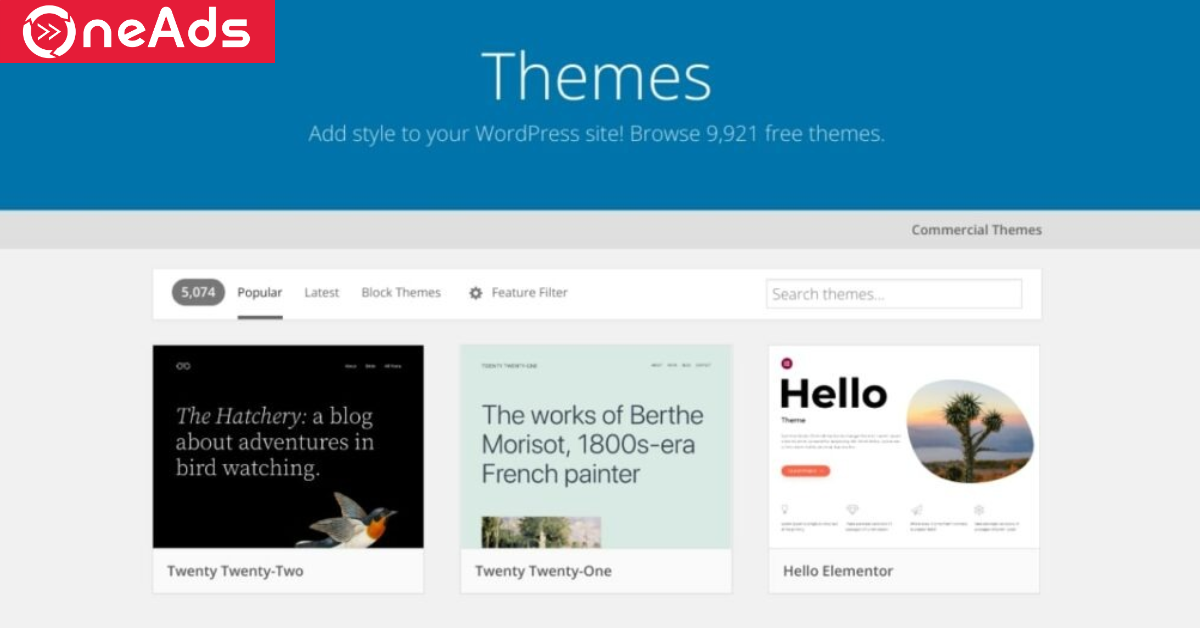Click the OneAds logo

click(x=137, y=31)
